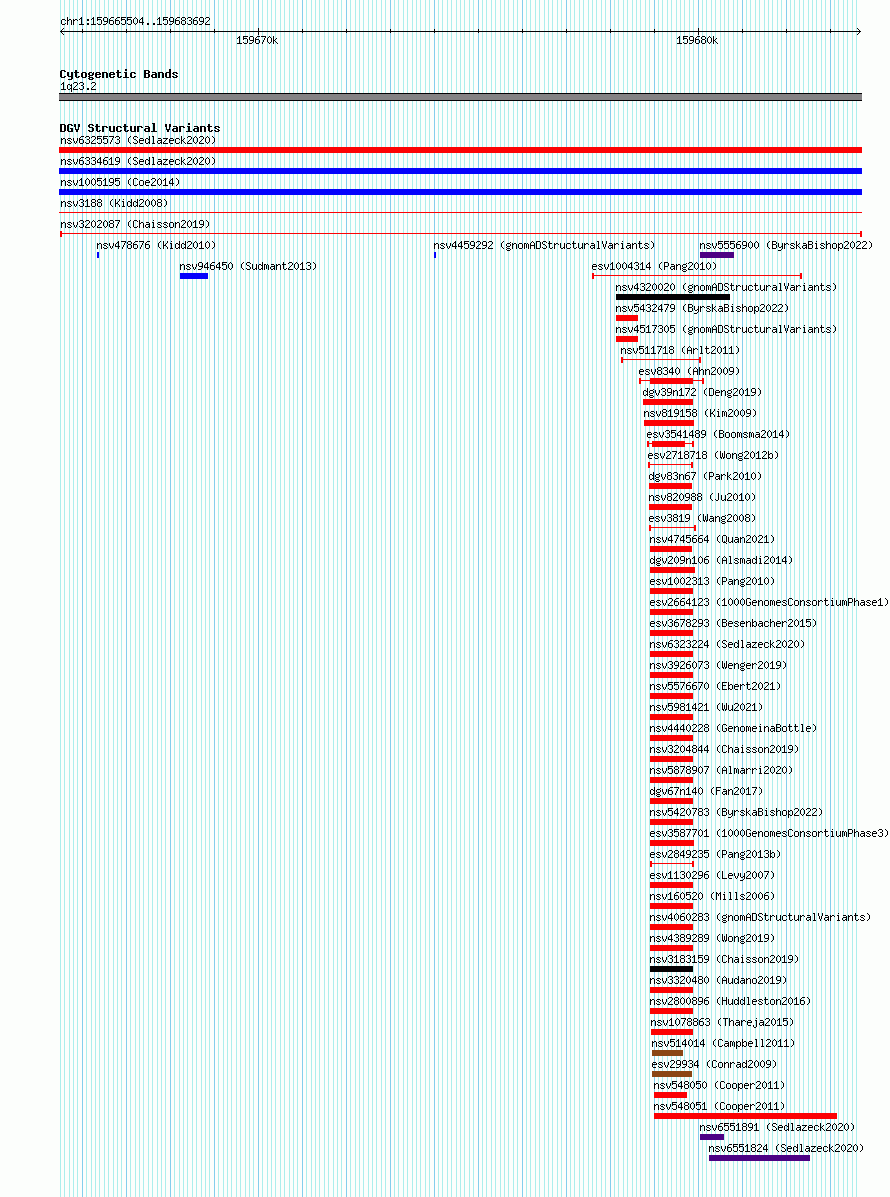Select nsv3183159 (Chaisson2019) label
Screen dimensions: 890x1197
point(724,959)
